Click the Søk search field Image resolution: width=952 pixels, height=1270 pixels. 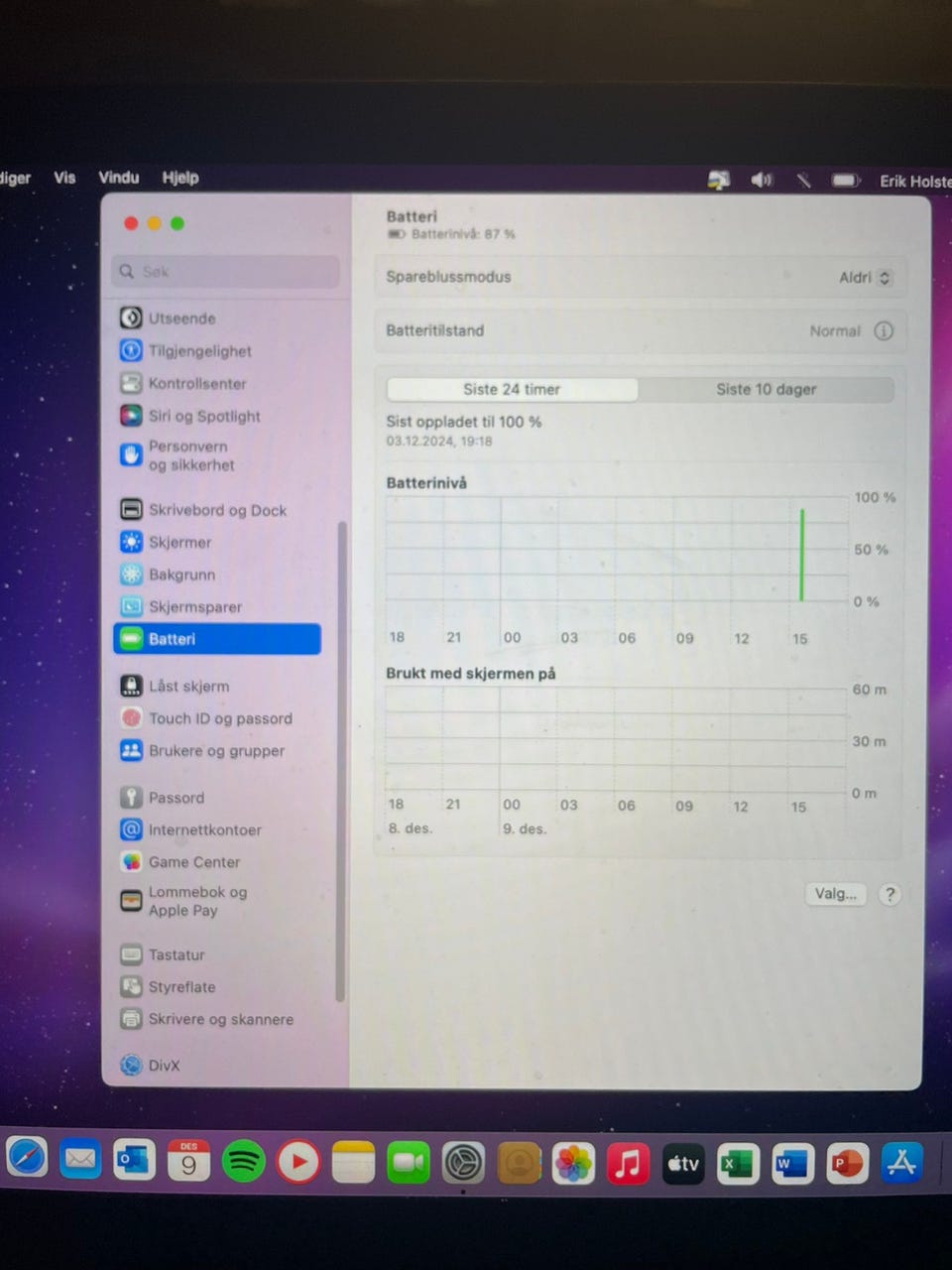[225, 272]
